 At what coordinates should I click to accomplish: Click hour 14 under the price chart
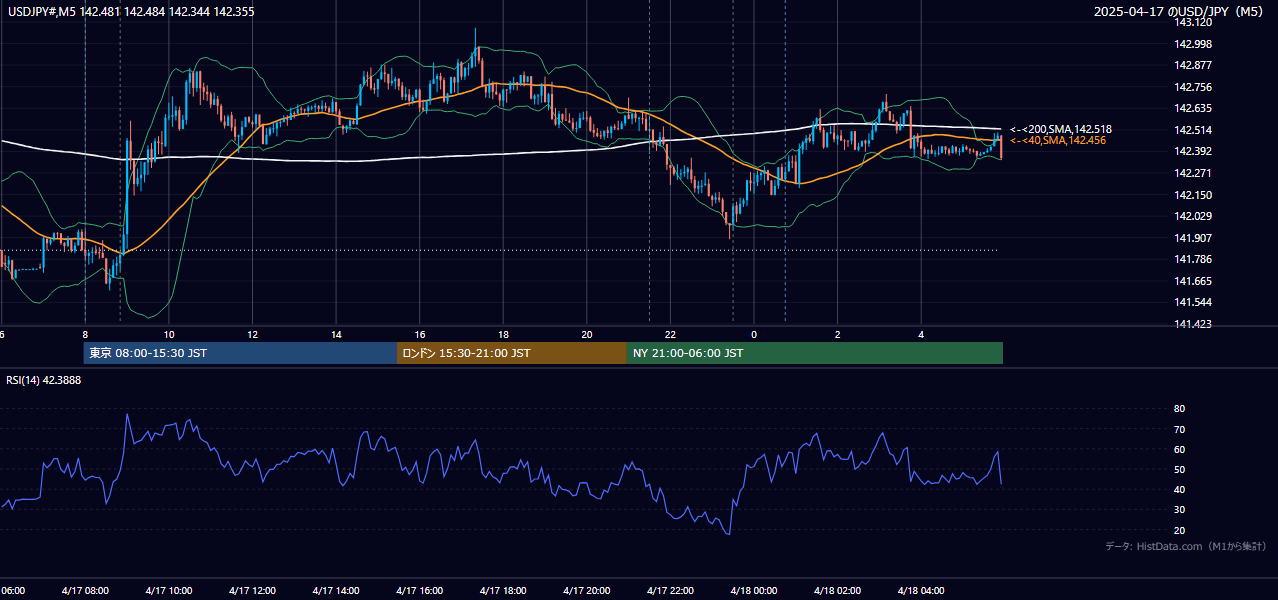(336, 334)
